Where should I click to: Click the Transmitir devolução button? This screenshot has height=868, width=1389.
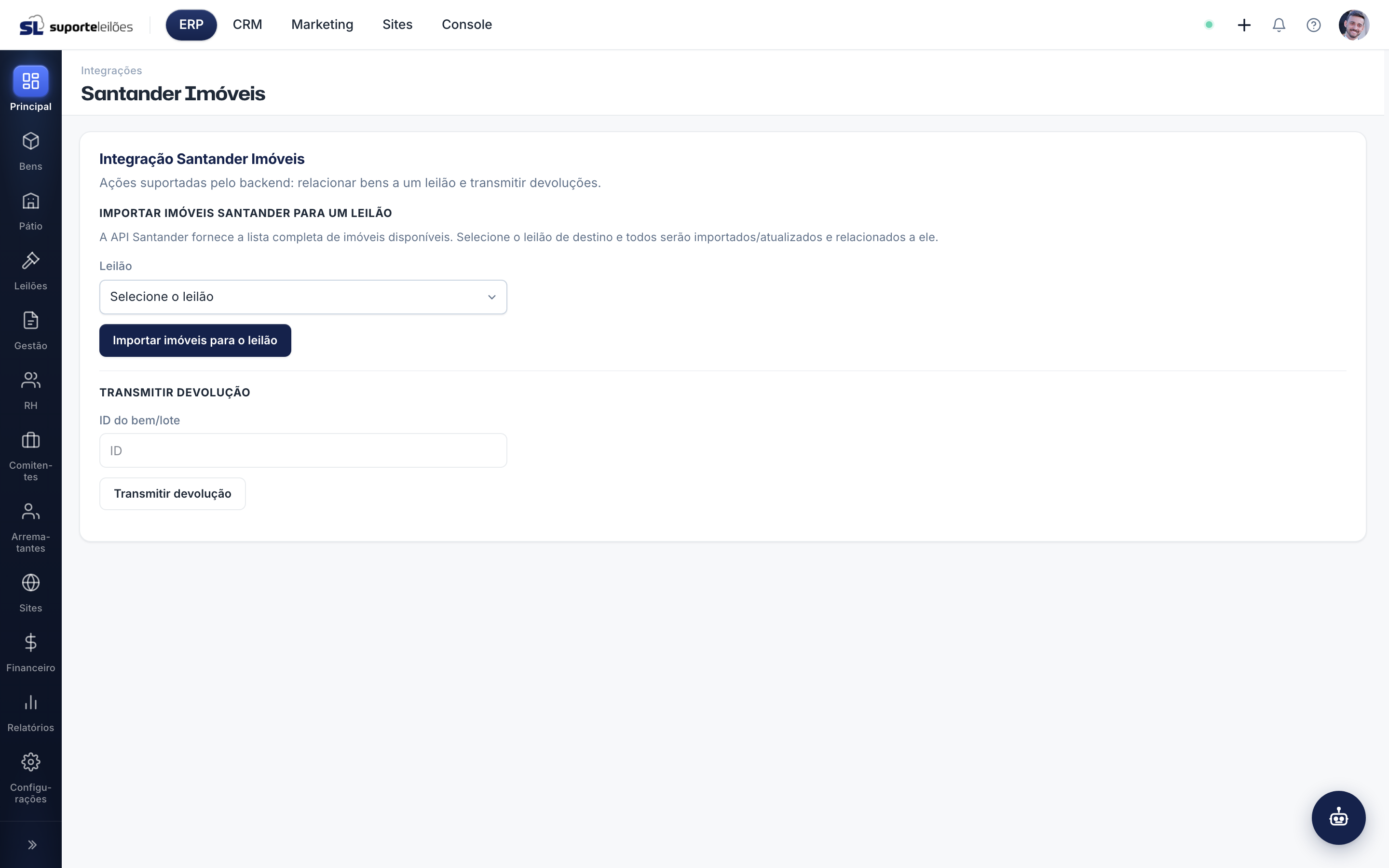click(x=172, y=494)
